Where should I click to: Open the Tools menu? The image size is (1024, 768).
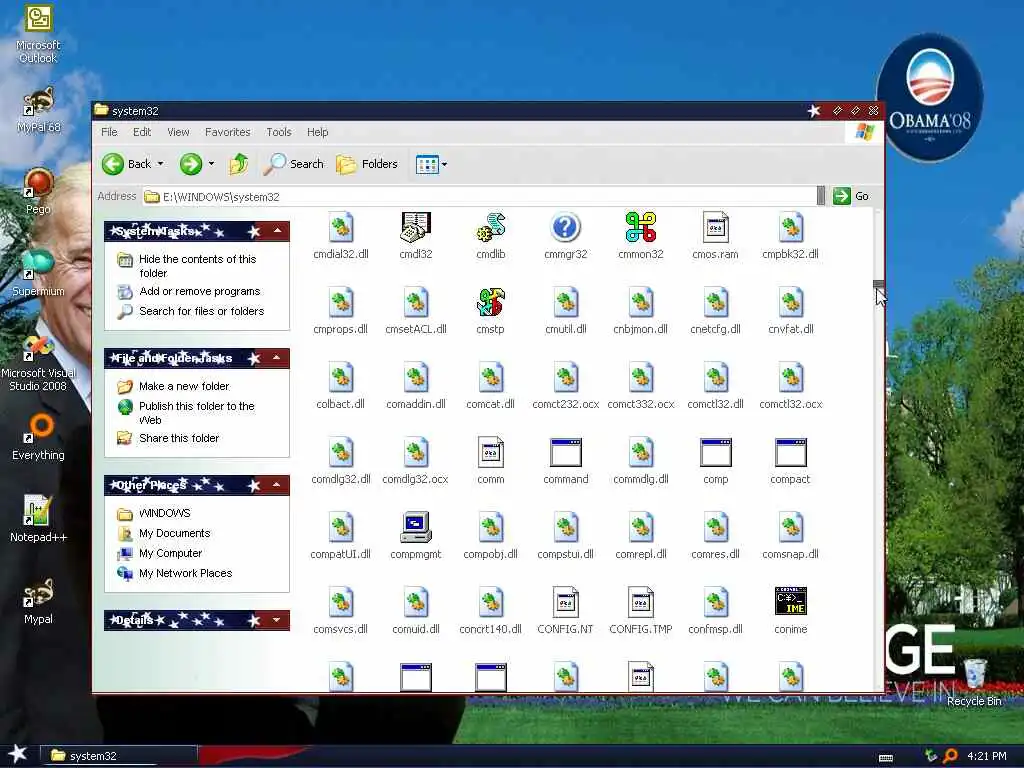click(279, 132)
